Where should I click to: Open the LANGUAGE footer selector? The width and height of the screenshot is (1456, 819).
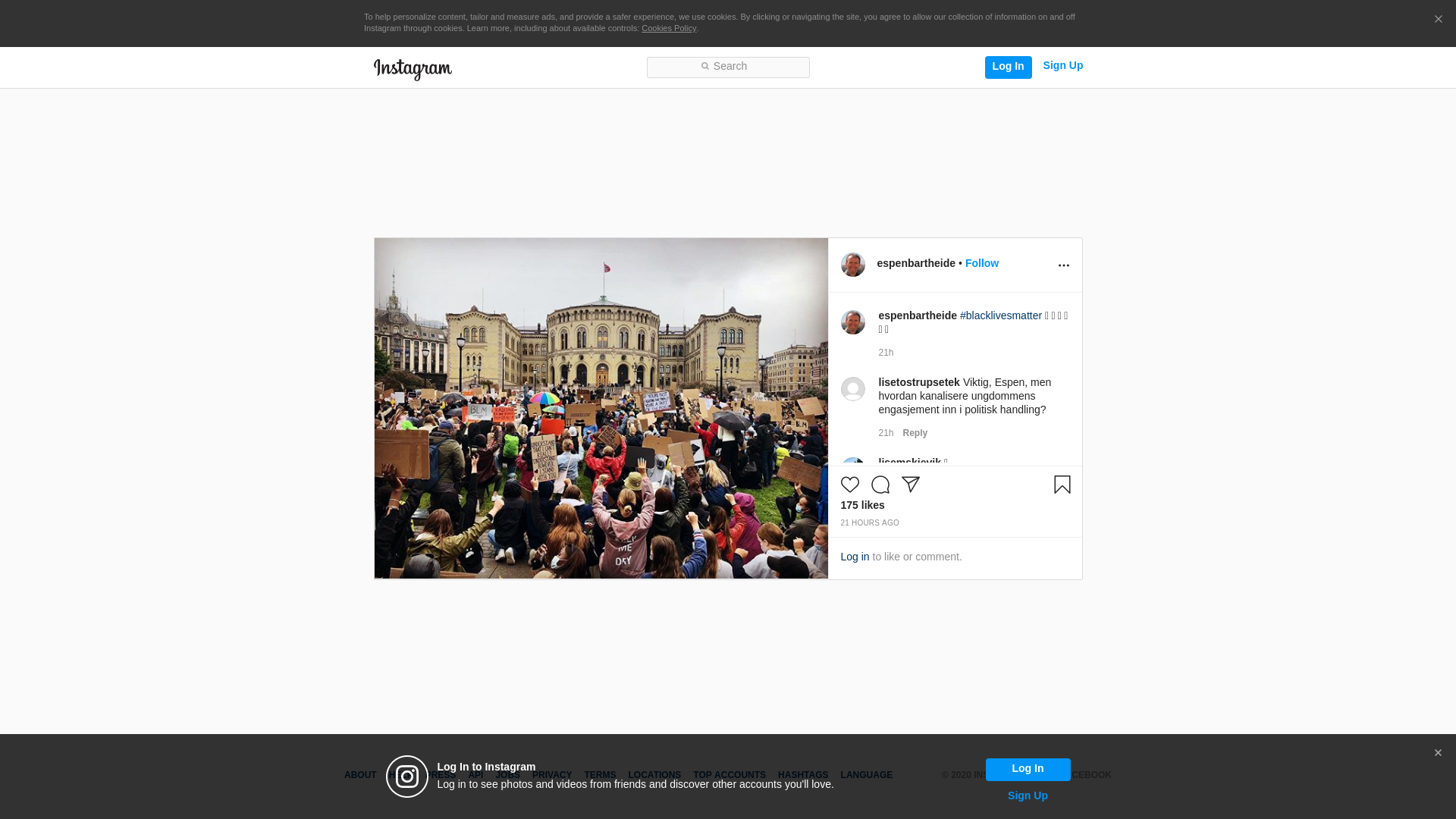tap(866, 775)
